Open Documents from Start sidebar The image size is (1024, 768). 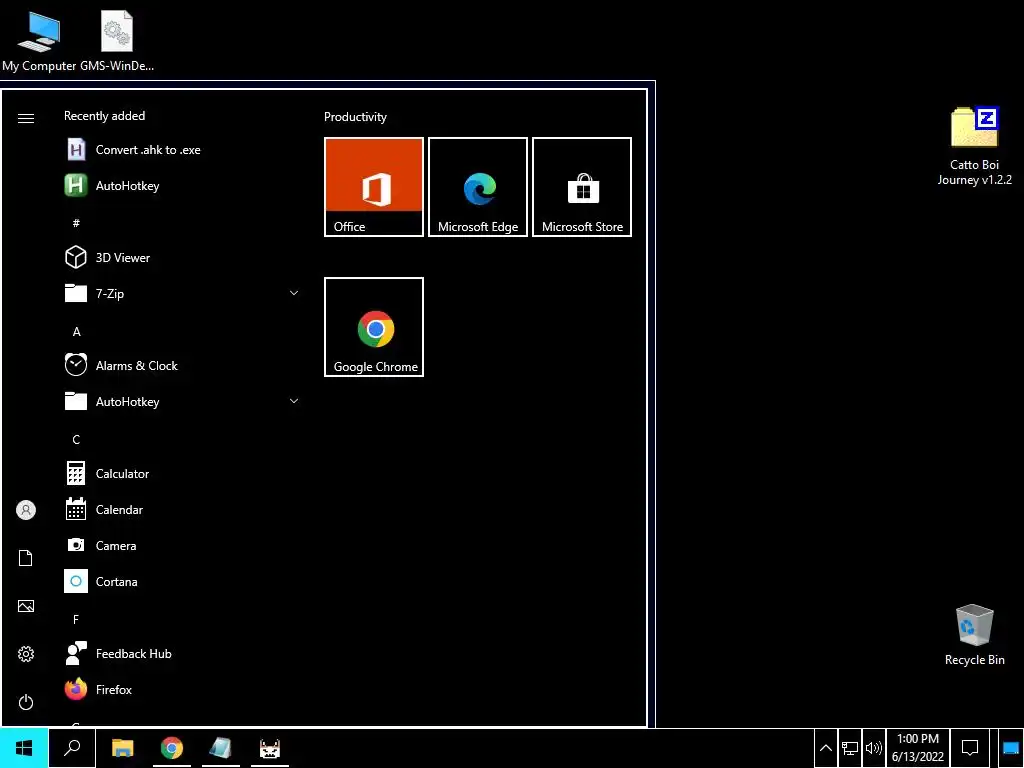26,558
